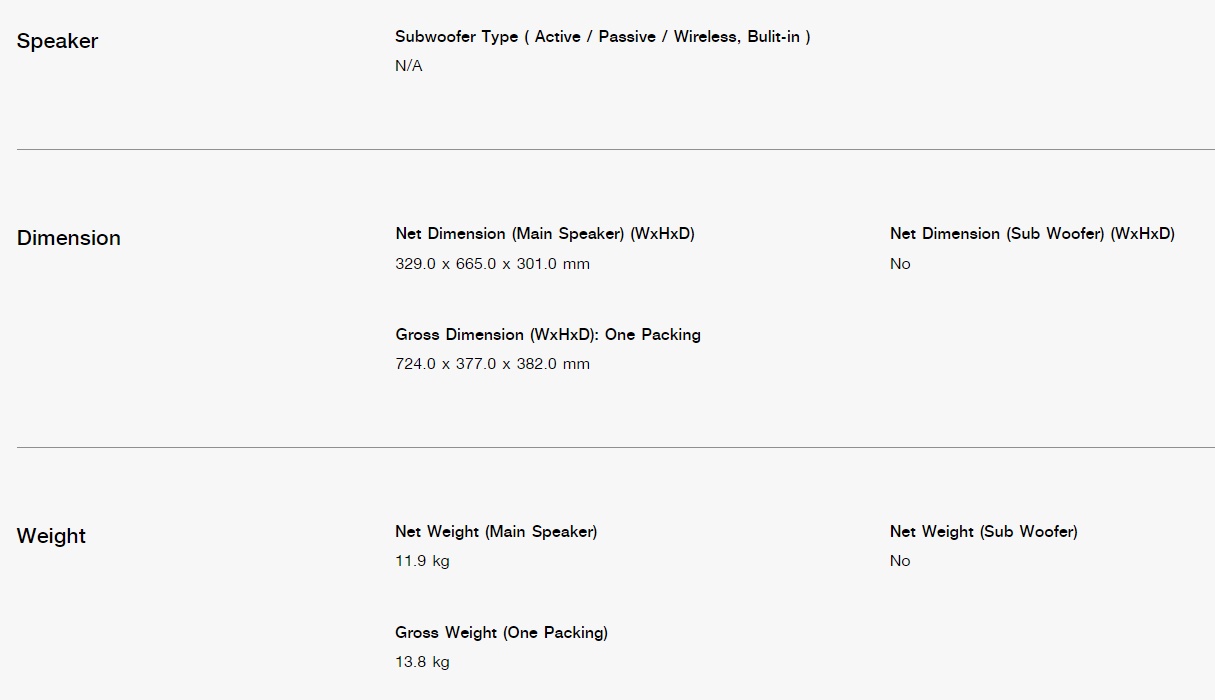Select the No value under Sub Woofer dimension
The image size is (1215, 700).
[900, 264]
